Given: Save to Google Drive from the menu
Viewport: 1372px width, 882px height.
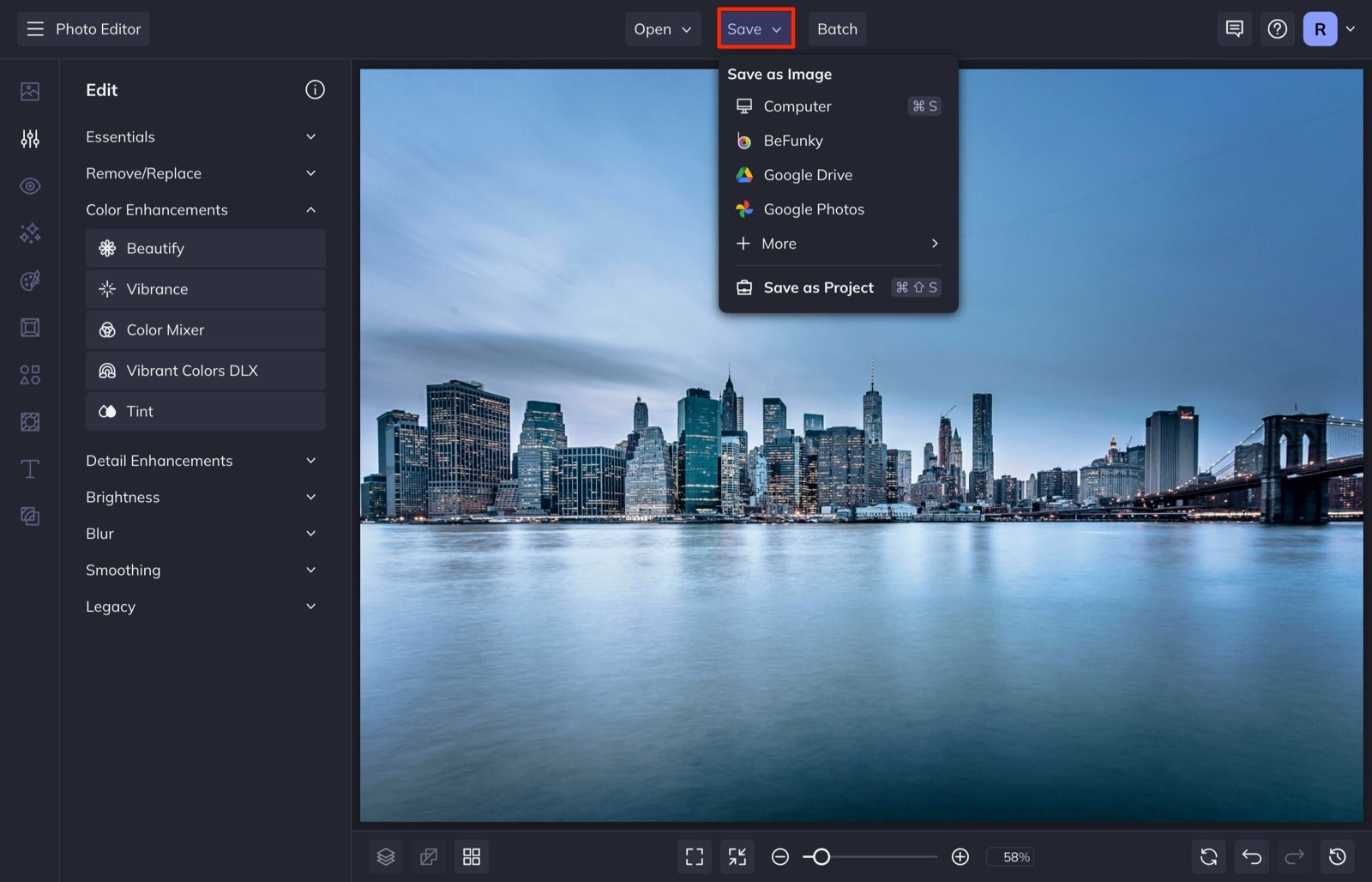Looking at the screenshot, I should point(808,175).
